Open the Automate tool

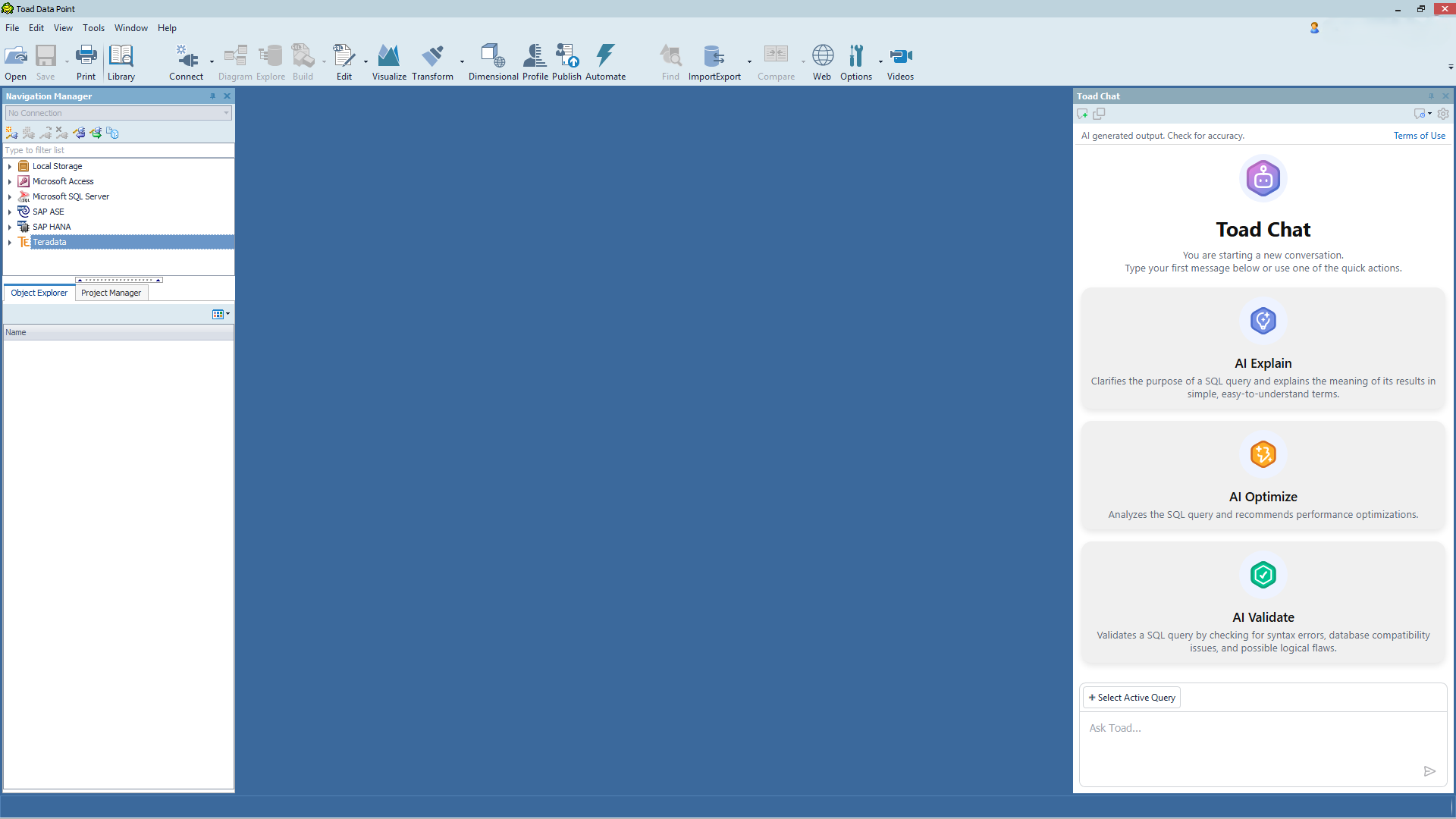click(x=605, y=62)
